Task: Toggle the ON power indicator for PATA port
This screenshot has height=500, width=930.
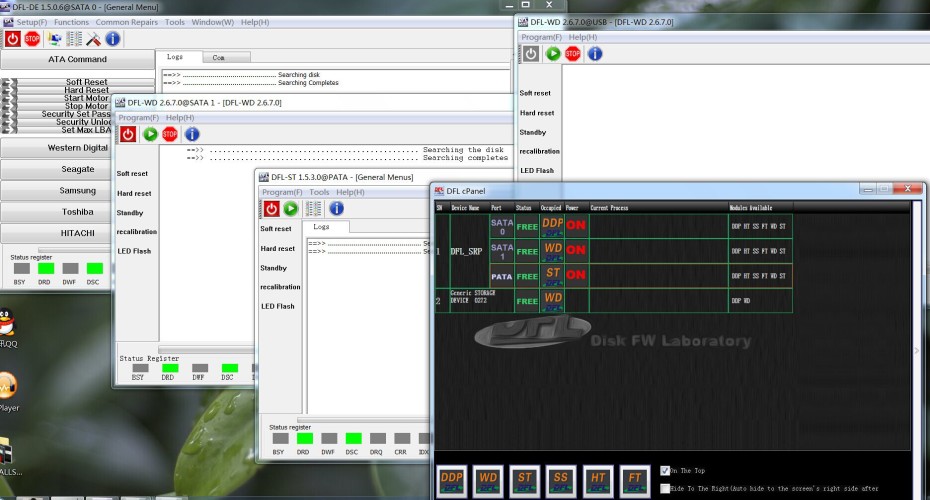Action: (576, 275)
